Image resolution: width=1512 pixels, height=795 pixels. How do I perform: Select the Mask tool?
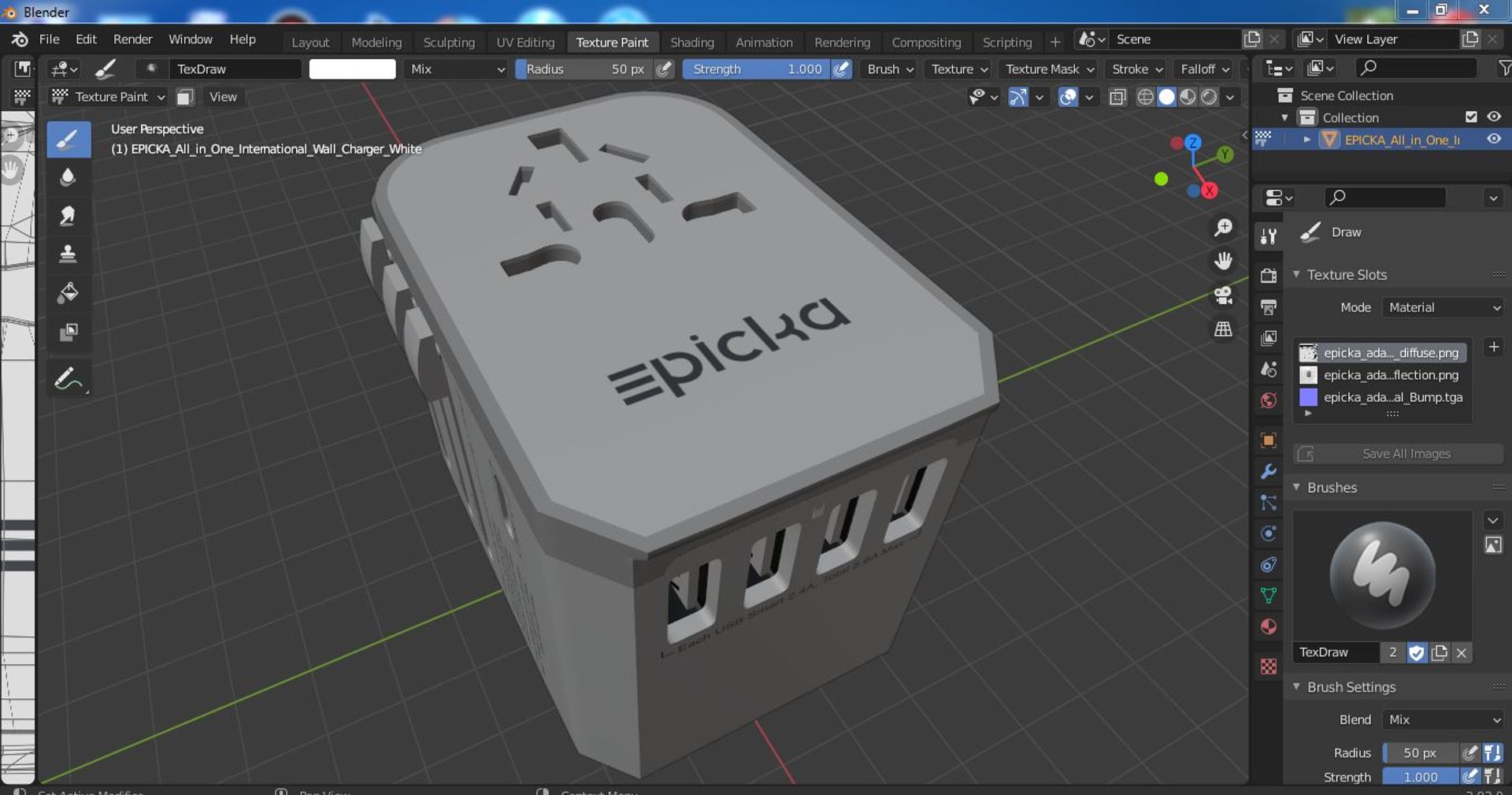point(69,332)
